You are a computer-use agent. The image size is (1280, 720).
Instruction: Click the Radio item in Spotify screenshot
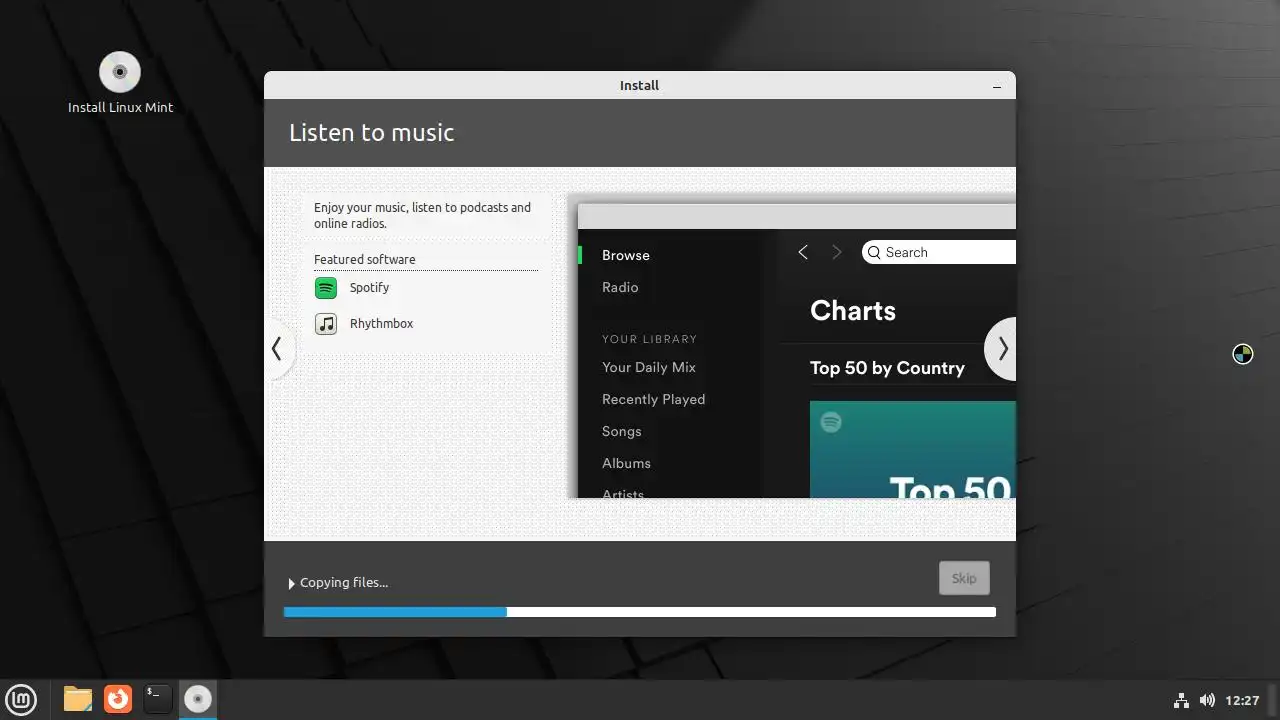click(620, 287)
